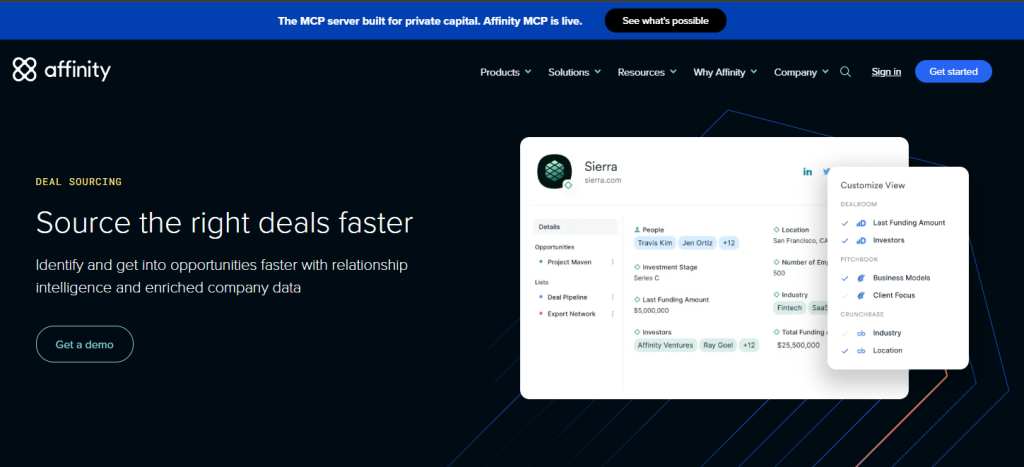The image size is (1024, 467).
Task: Click the diamond icon beside the Investors field label
Action: tap(637, 332)
